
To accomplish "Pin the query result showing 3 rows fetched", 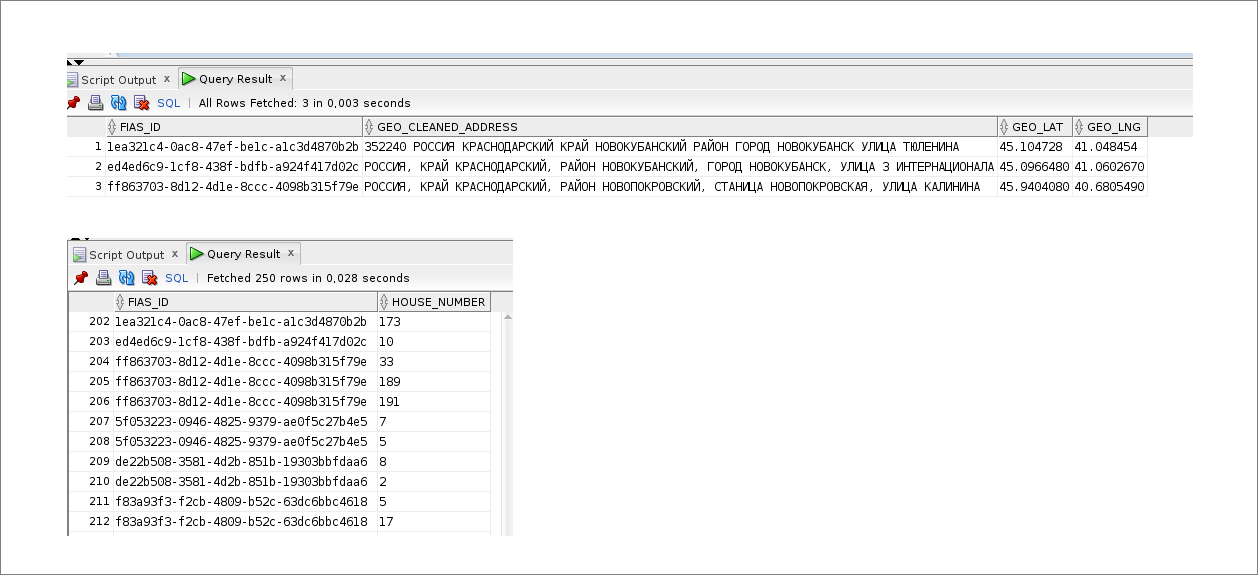I will 73,103.
